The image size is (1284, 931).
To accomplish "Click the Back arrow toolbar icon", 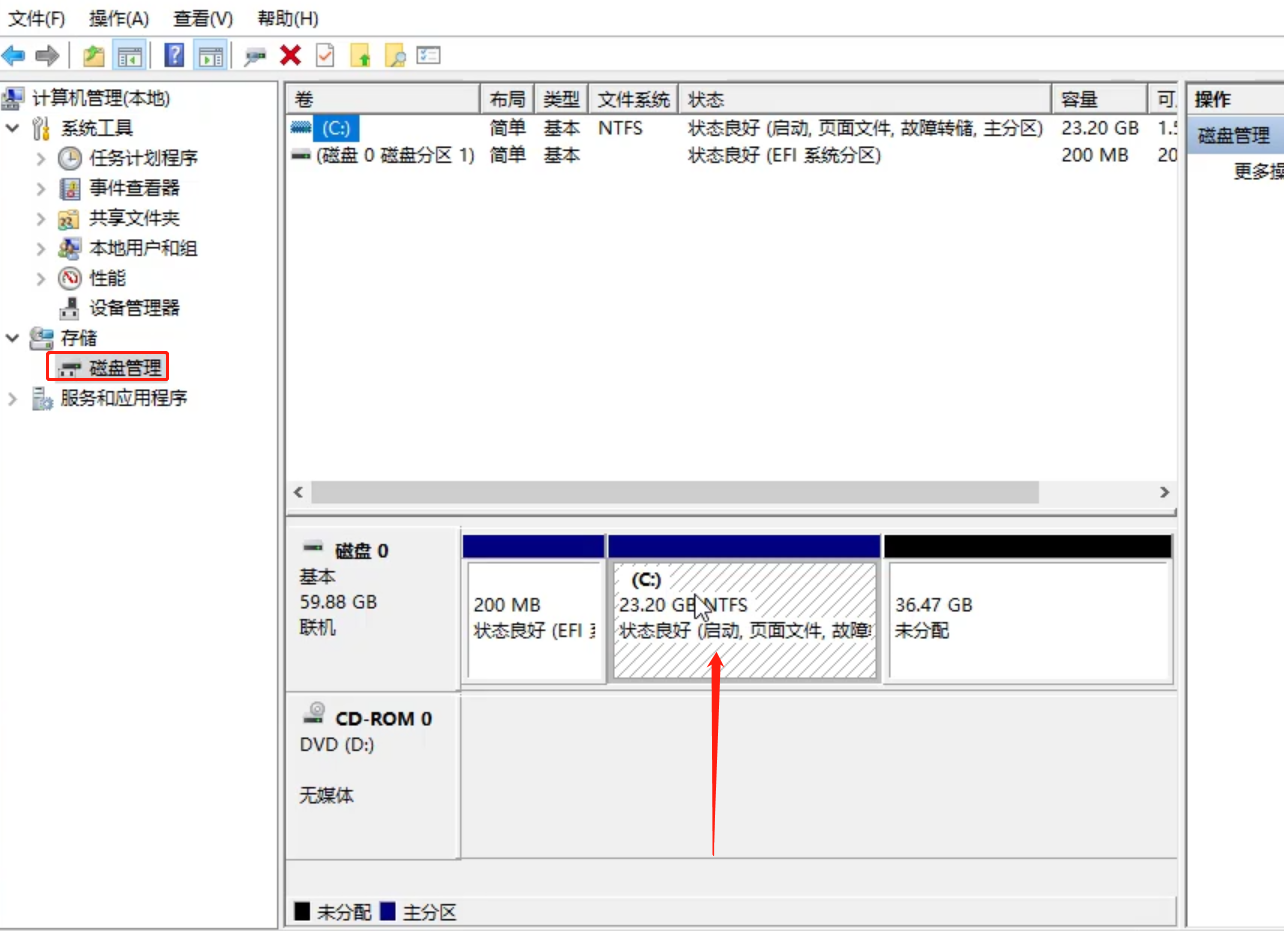I will click(x=13, y=56).
